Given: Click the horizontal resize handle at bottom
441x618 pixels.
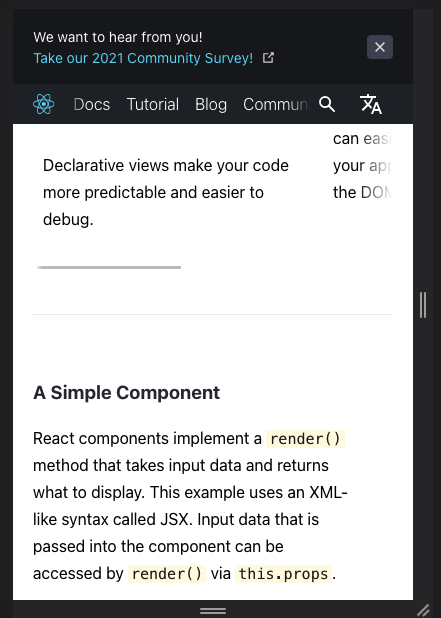Looking at the screenshot, I should point(213,611).
